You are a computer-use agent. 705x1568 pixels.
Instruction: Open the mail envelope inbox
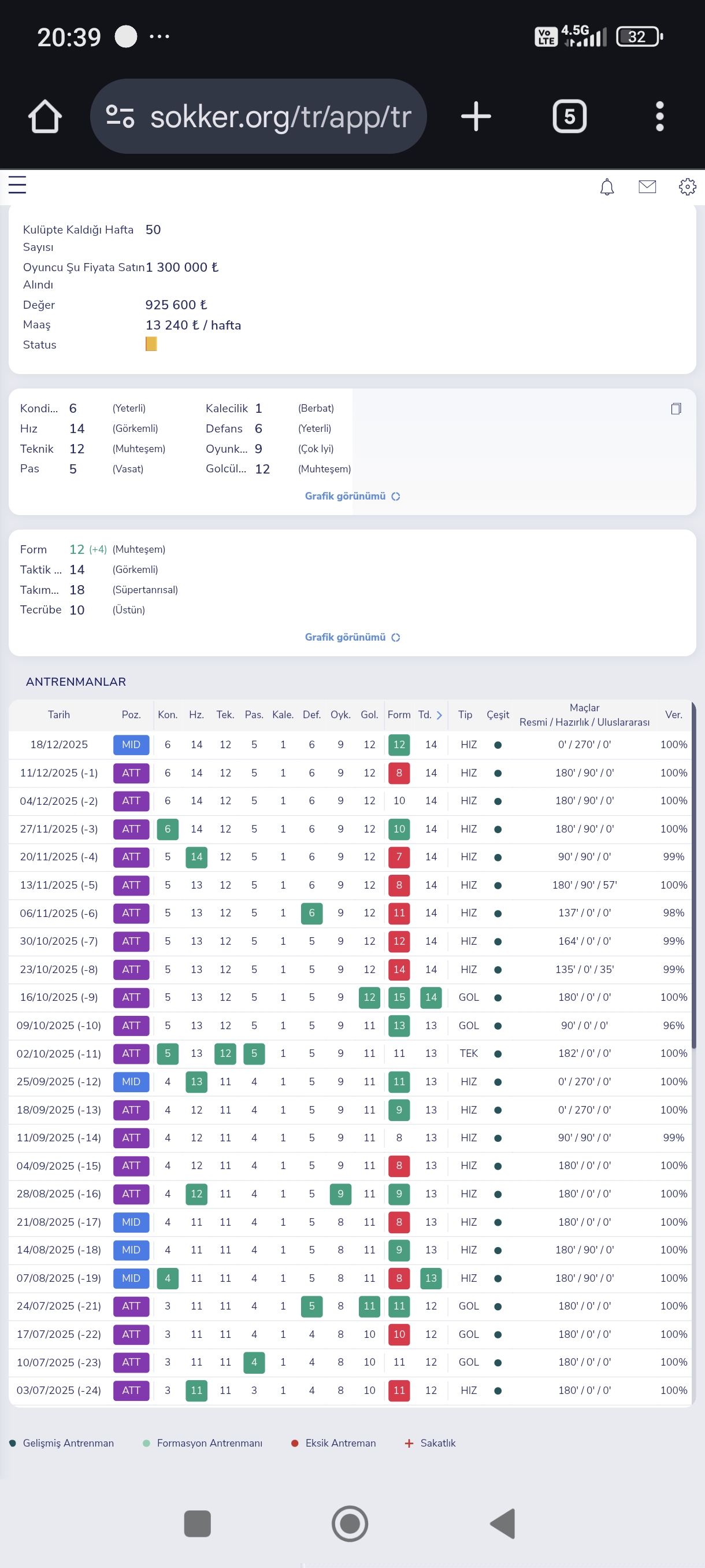[x=647, y=187]
